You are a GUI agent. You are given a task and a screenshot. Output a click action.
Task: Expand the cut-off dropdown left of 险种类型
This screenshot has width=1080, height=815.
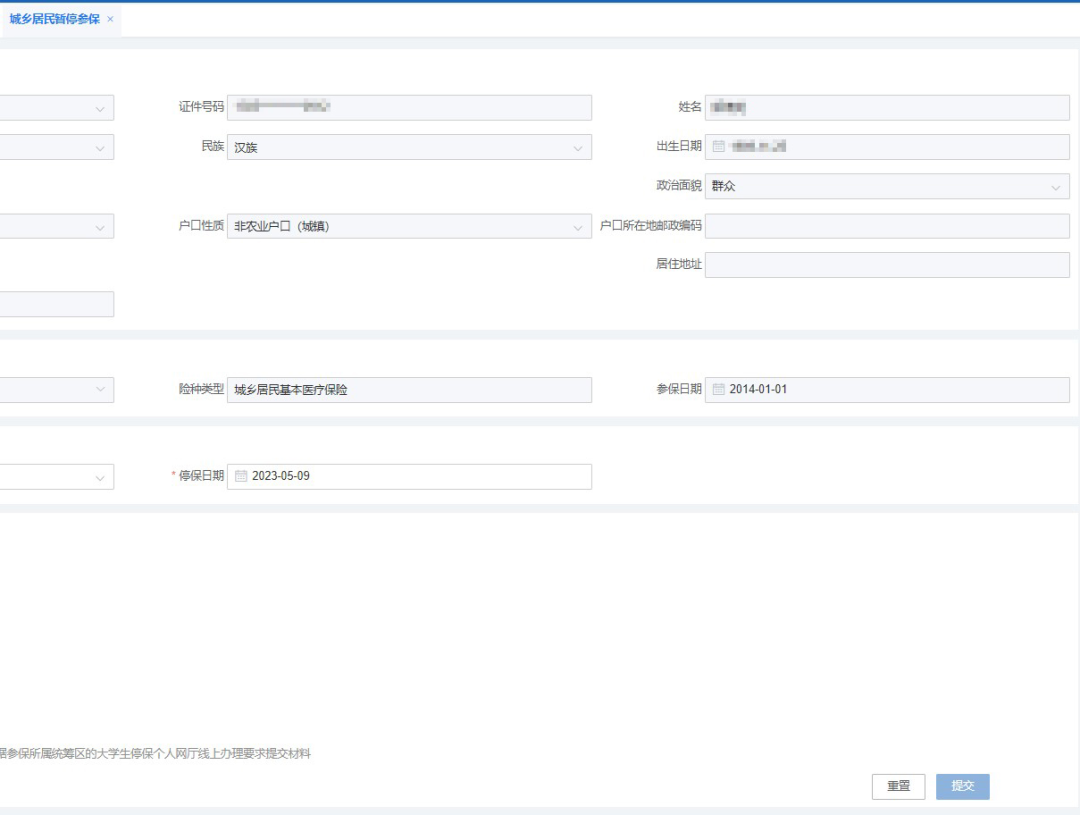(56, 389)
